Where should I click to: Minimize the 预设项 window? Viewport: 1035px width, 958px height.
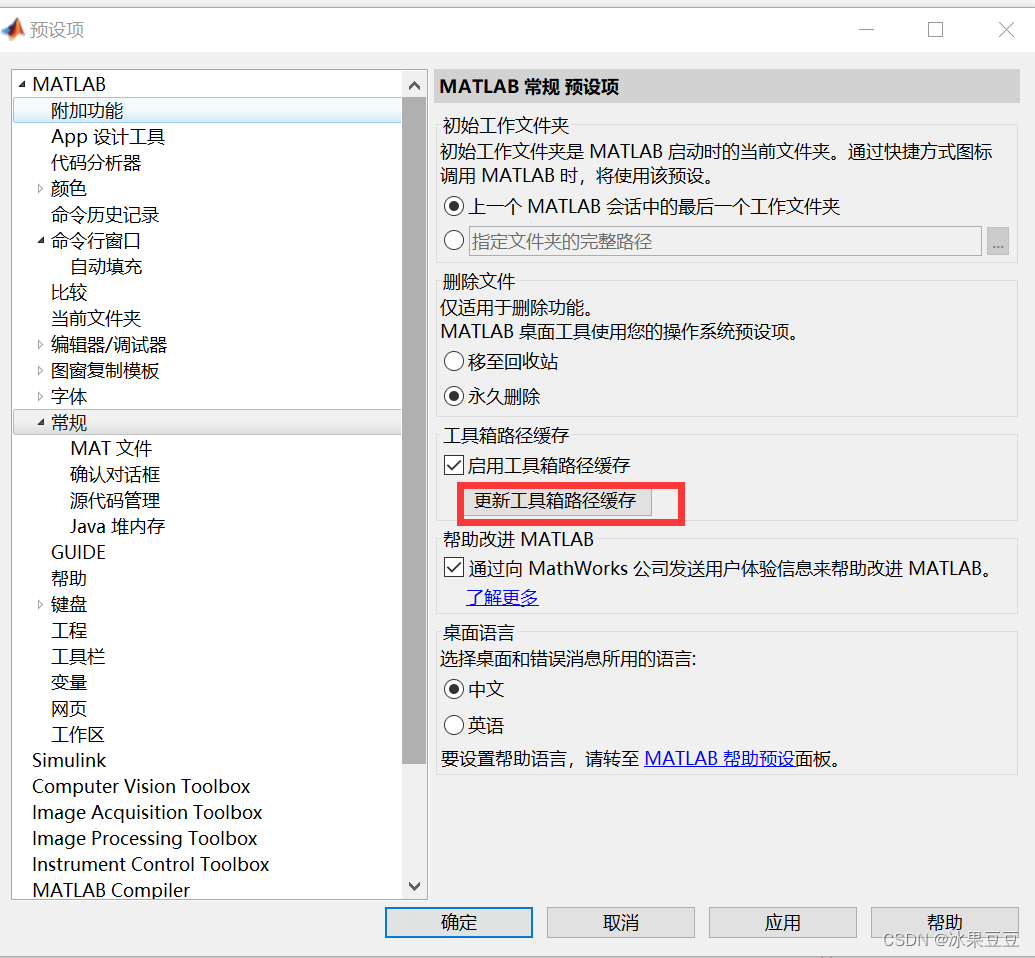(x=867, y=30)
